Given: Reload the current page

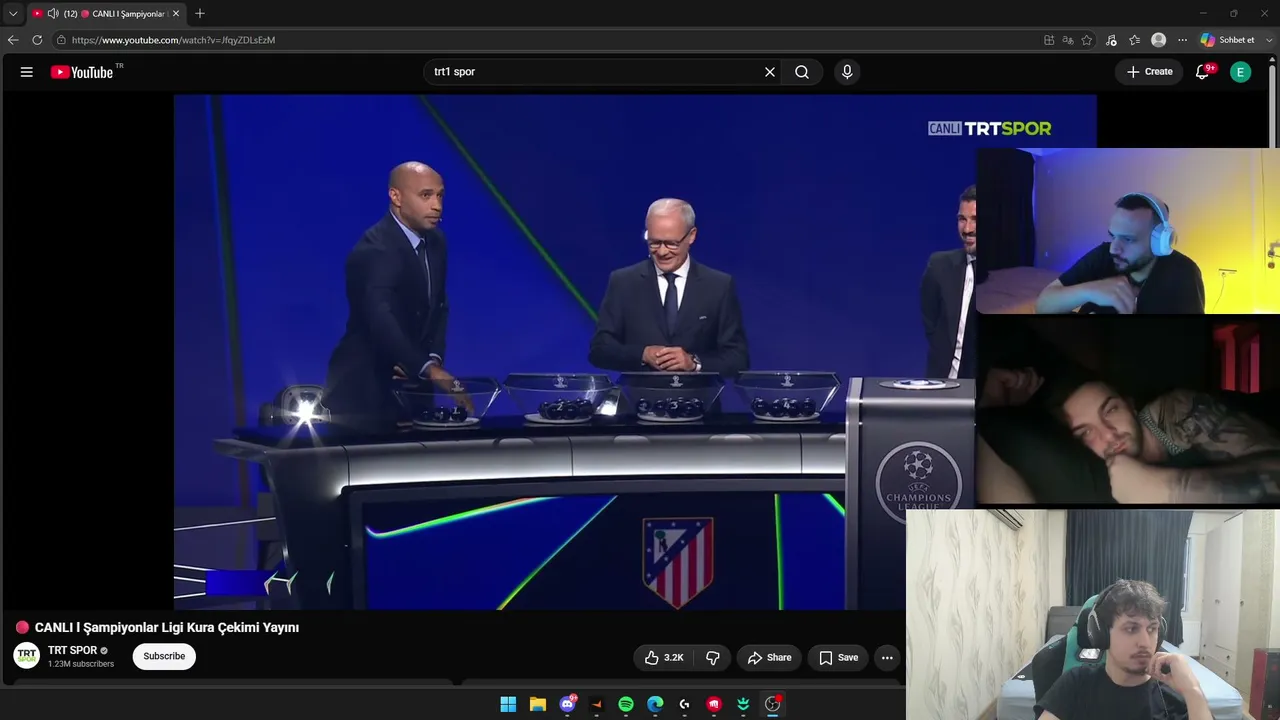Looking at the screenshot, I should (37, 40).
